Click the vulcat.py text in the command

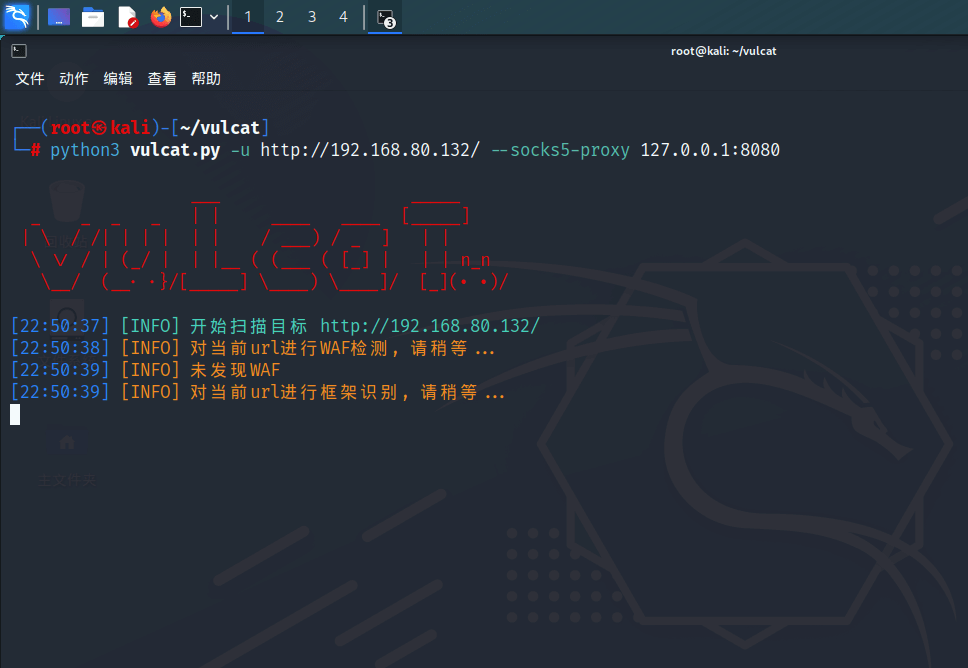175,150
